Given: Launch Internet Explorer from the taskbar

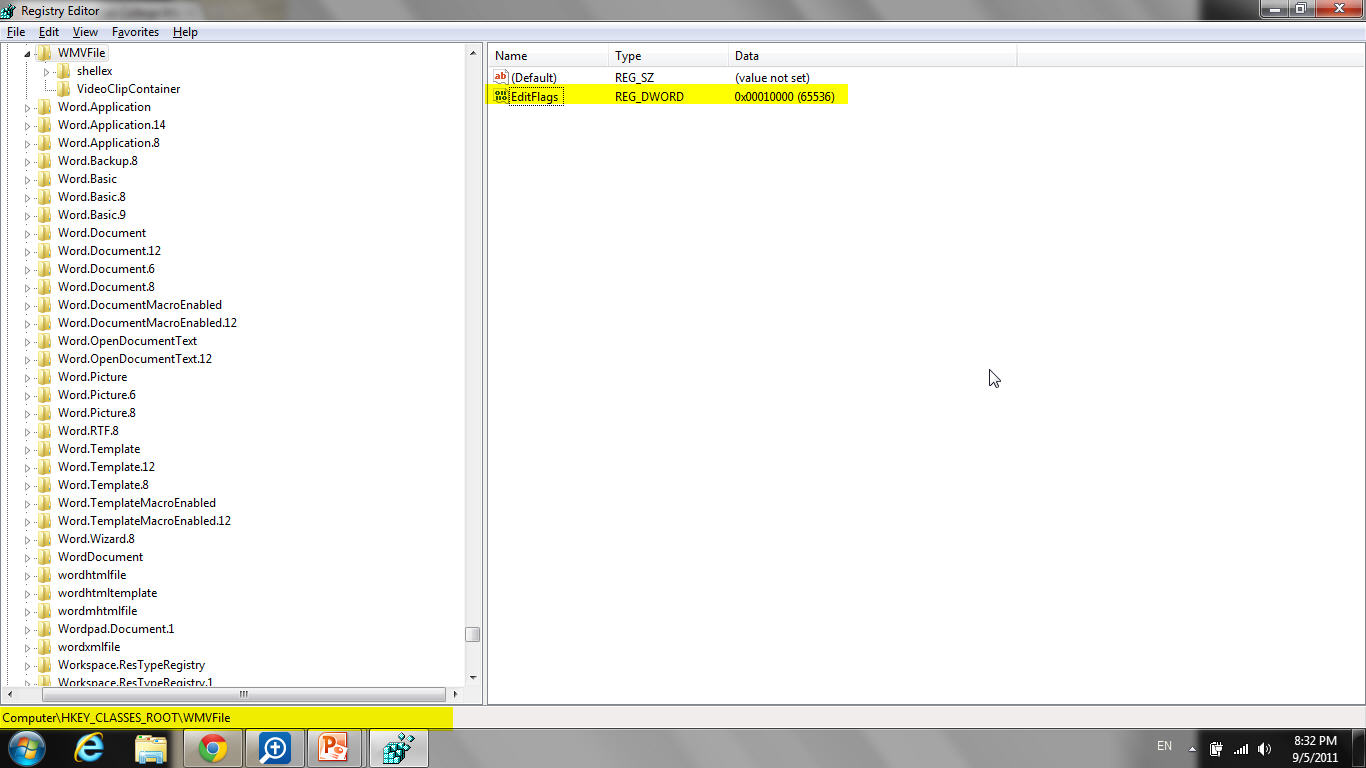Looking at the screenshot, I should pyautogui.click(x=90, y=748).
